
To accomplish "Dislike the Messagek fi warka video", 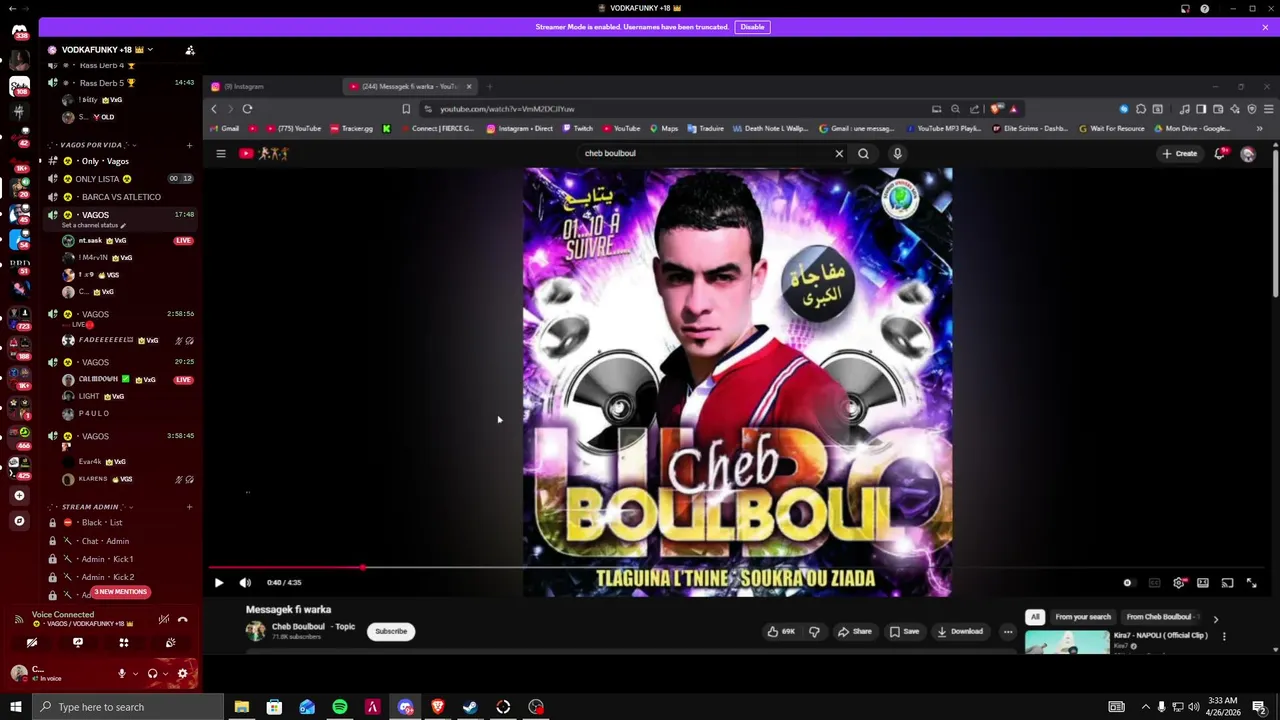I will coord(814,631).
